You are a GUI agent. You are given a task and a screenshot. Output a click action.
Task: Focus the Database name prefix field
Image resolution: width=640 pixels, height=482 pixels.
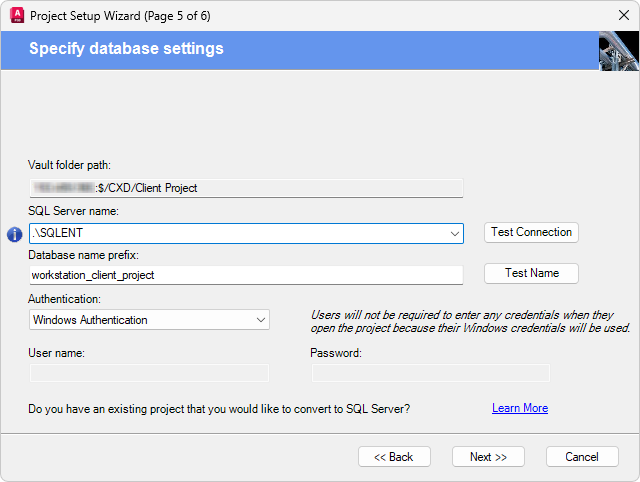tap(245, 274)
